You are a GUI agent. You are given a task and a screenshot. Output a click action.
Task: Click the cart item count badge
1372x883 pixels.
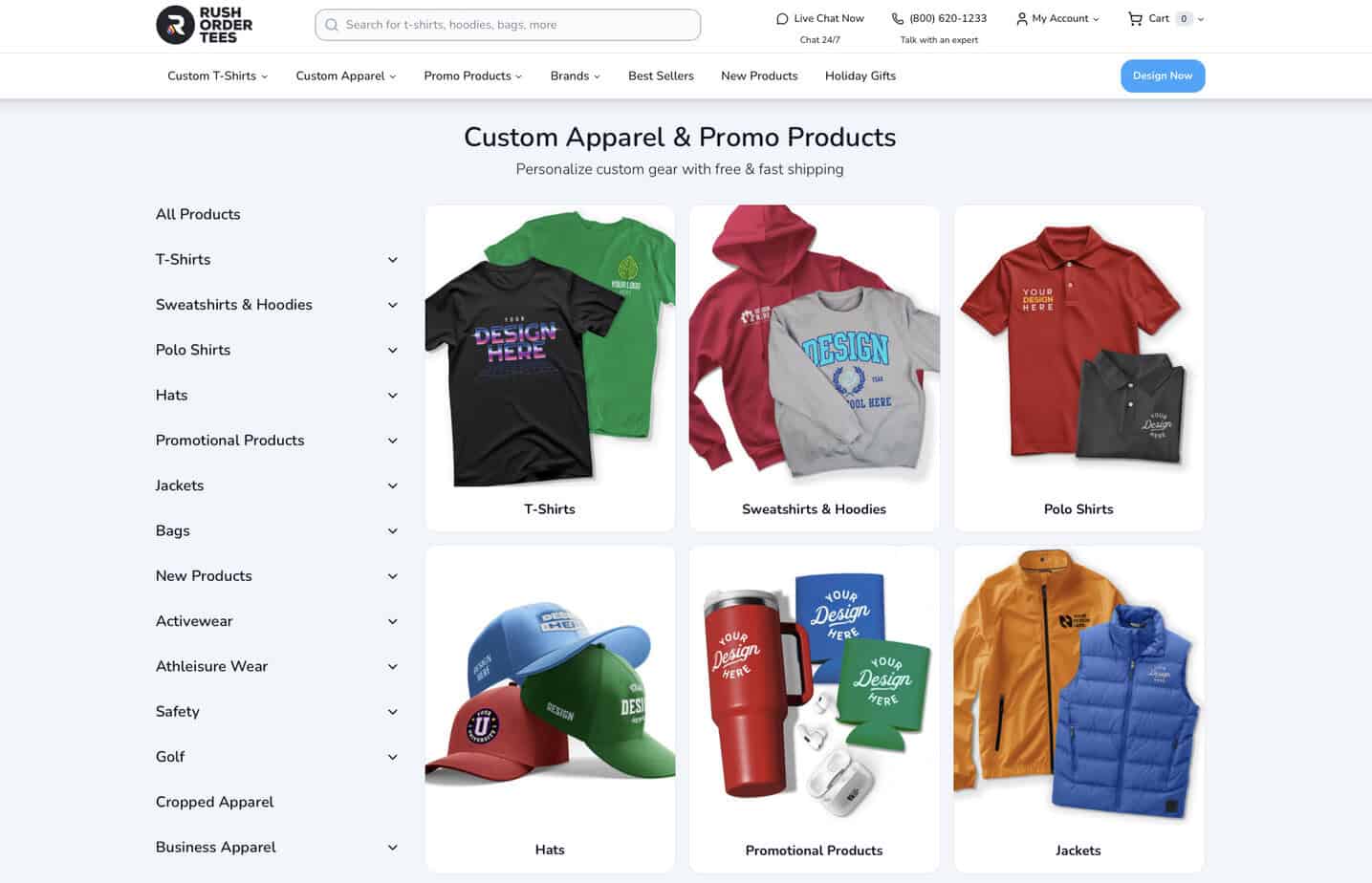pyautogui.click(x=1184, y=18)
